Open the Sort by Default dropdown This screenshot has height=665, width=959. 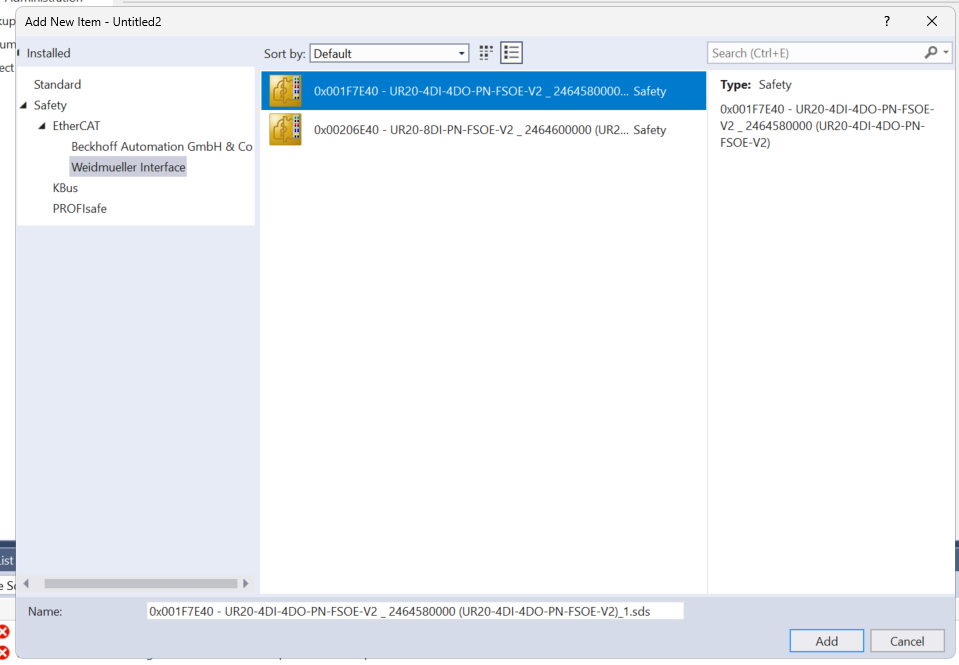[390, 53]
